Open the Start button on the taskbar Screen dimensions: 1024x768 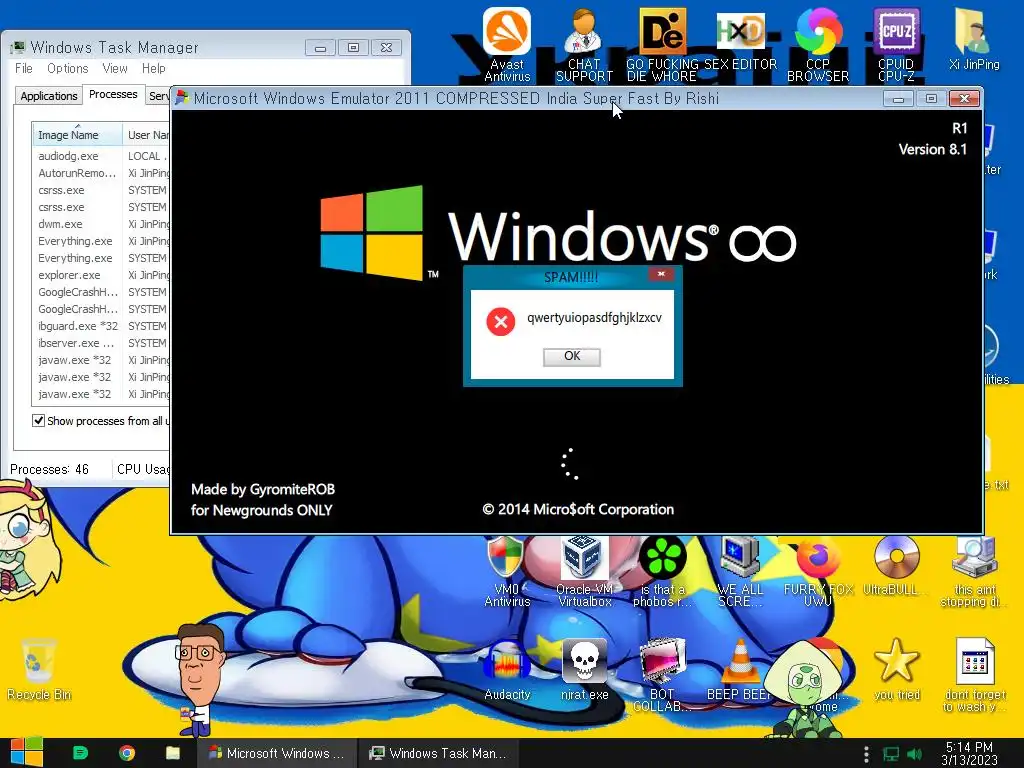click(27, 753)
